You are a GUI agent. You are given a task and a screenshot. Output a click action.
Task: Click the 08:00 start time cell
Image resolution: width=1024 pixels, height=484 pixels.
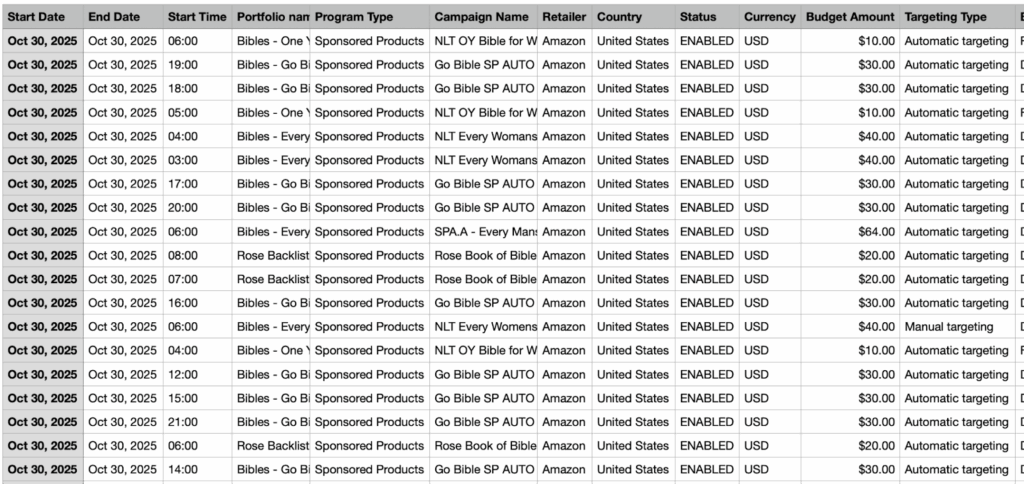click(x=183, y=256)
